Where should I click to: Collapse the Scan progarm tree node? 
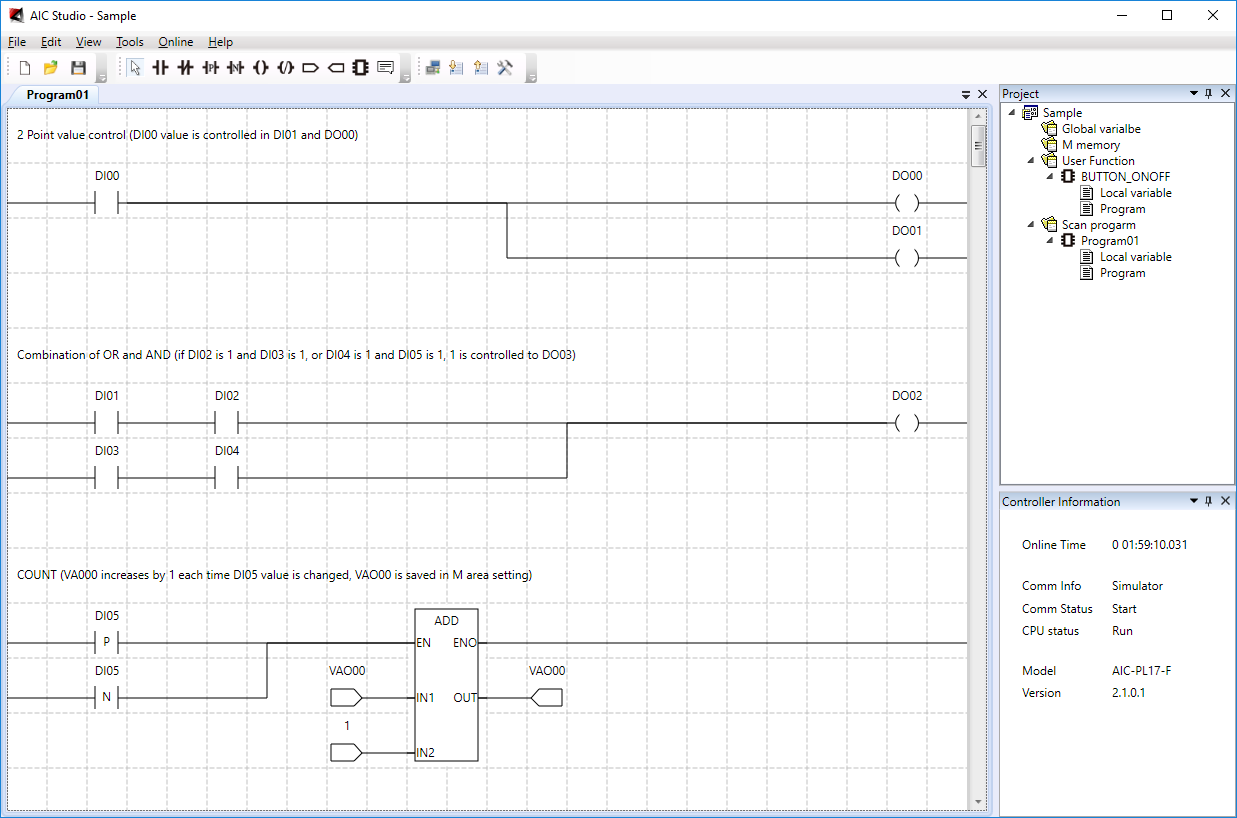click(x=1030, y=225)
